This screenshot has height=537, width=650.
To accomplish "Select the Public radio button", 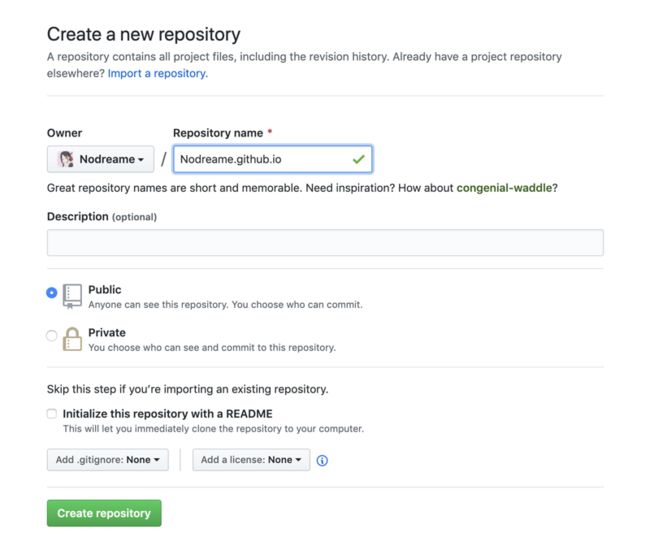I will tap(51, 293).
